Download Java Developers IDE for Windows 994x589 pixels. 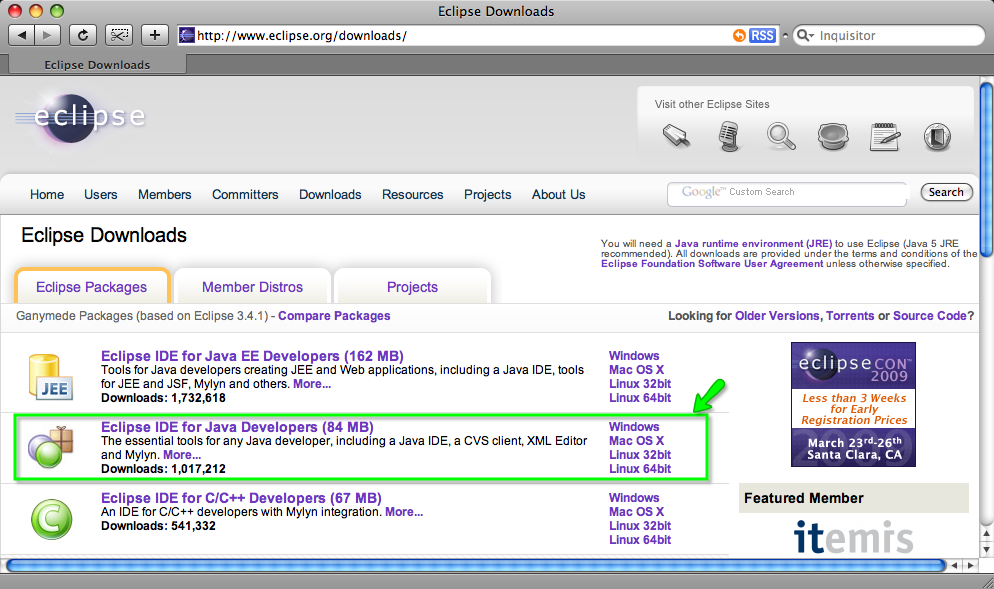coord(634,427)
